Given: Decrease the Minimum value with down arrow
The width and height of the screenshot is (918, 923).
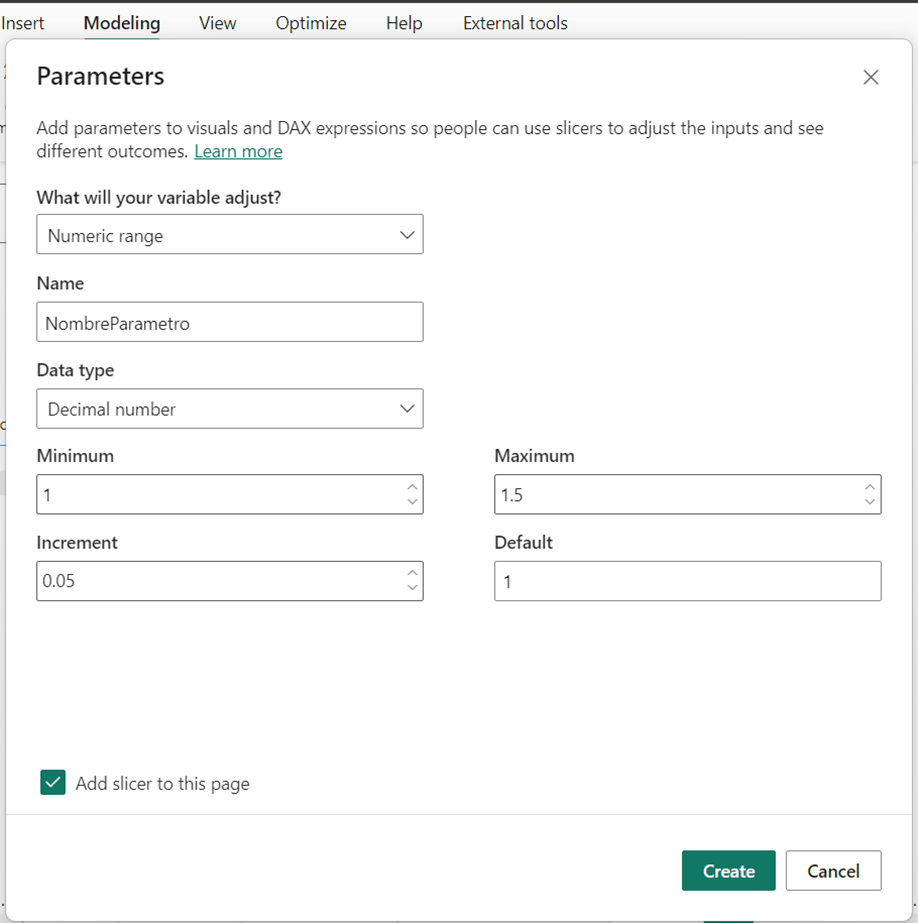Looking at the screenshot, I should [412, 502].
